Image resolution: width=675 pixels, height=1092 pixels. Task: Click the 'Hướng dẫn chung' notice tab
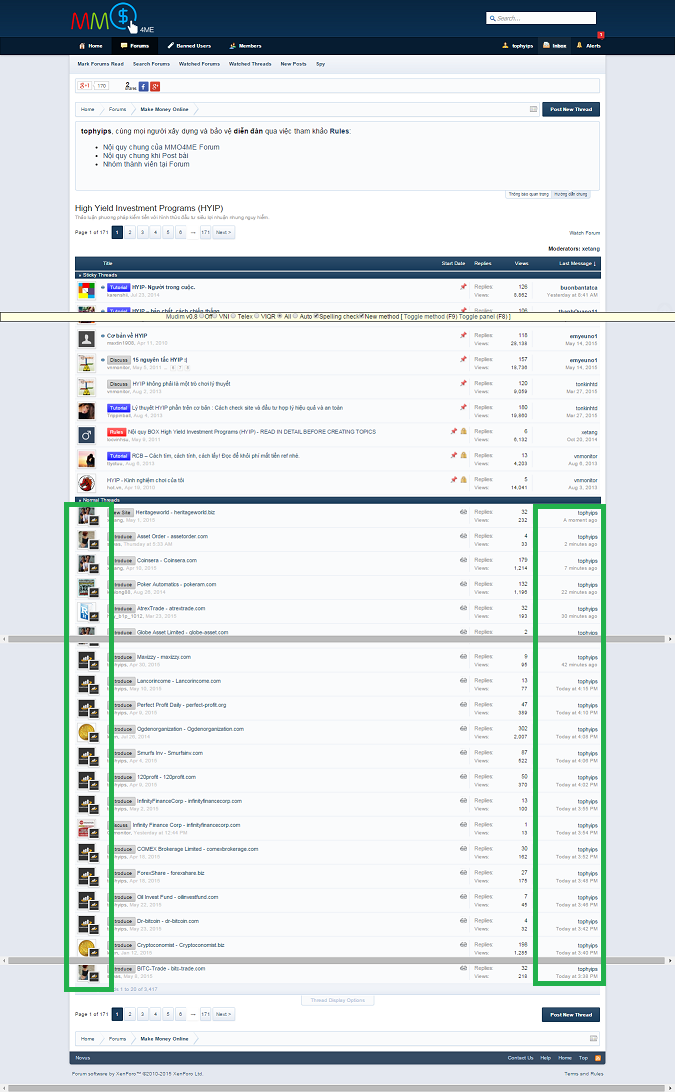(x=571, y=194)
